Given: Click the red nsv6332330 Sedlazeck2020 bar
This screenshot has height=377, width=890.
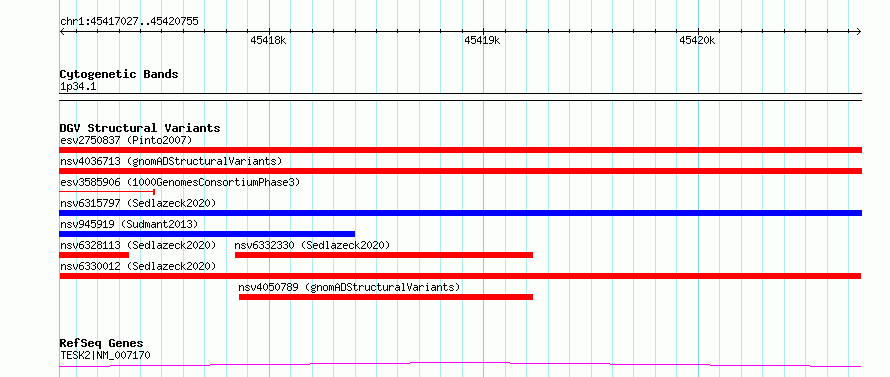Looking at the screenshot, I should 384,255.
